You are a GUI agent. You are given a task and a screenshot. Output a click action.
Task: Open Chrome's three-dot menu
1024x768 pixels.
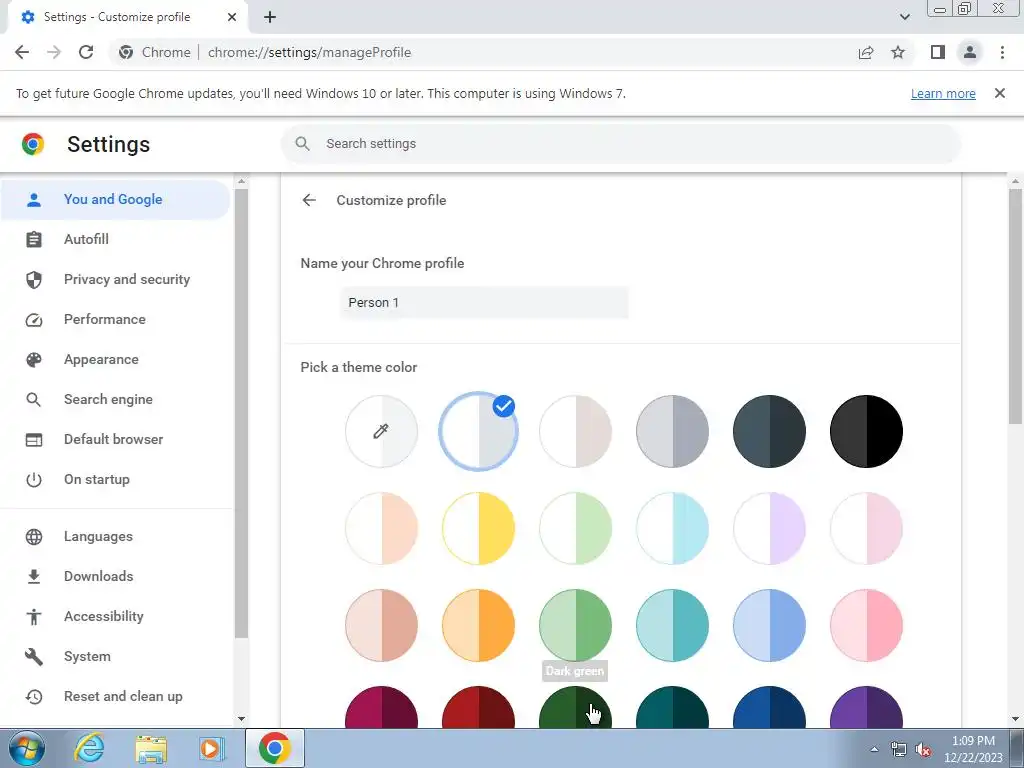coord(1002,52)
